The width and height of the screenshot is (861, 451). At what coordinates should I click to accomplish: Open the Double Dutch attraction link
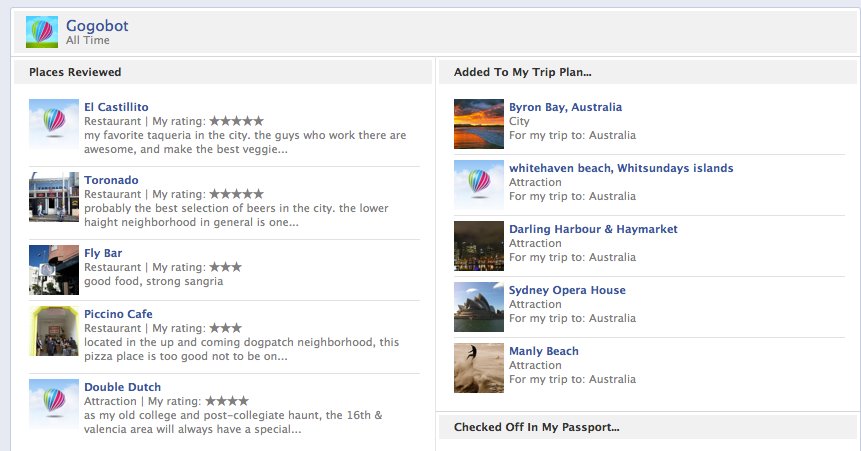[x=122, y=387]
